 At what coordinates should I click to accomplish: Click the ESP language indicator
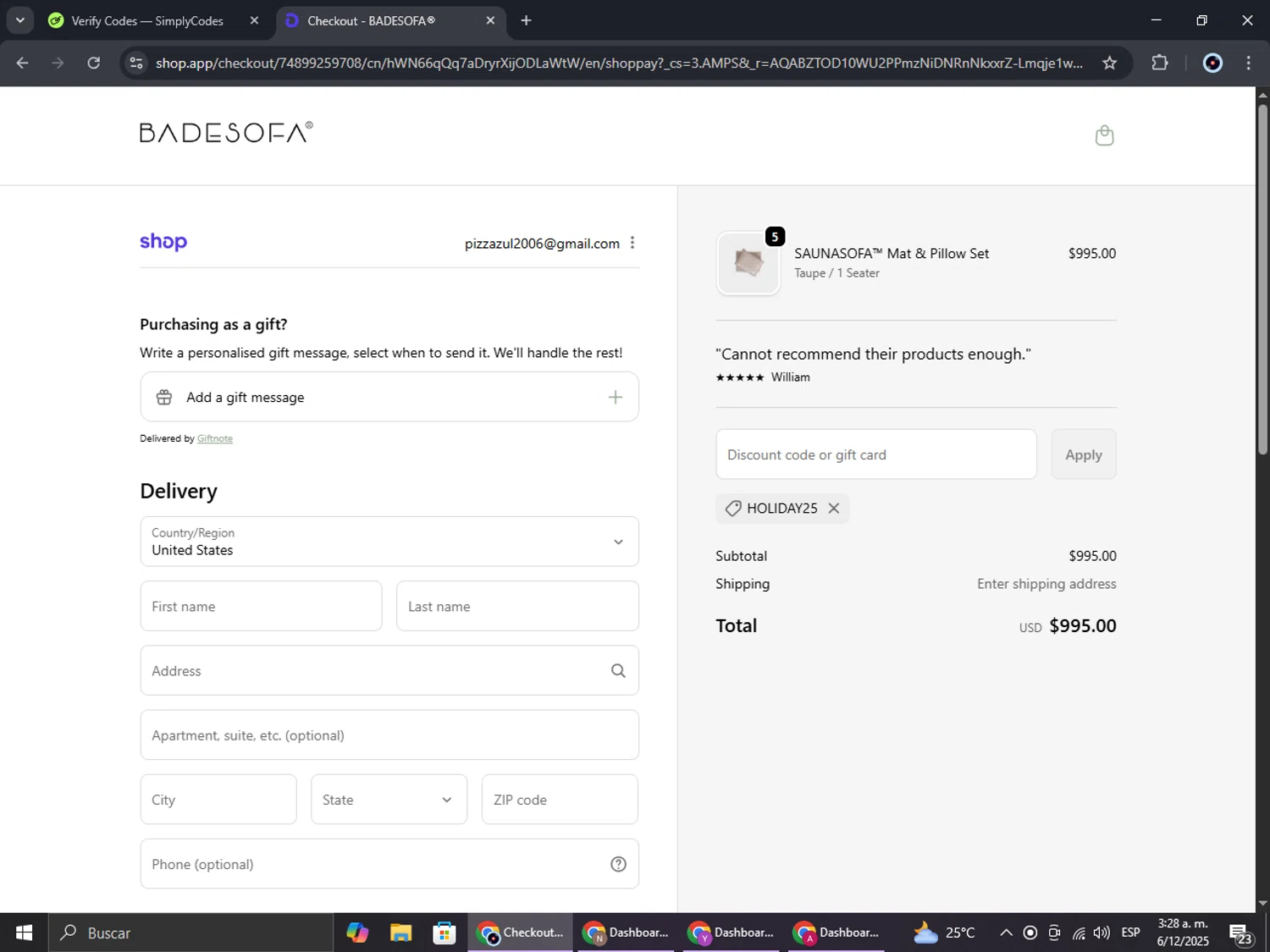1130,933
